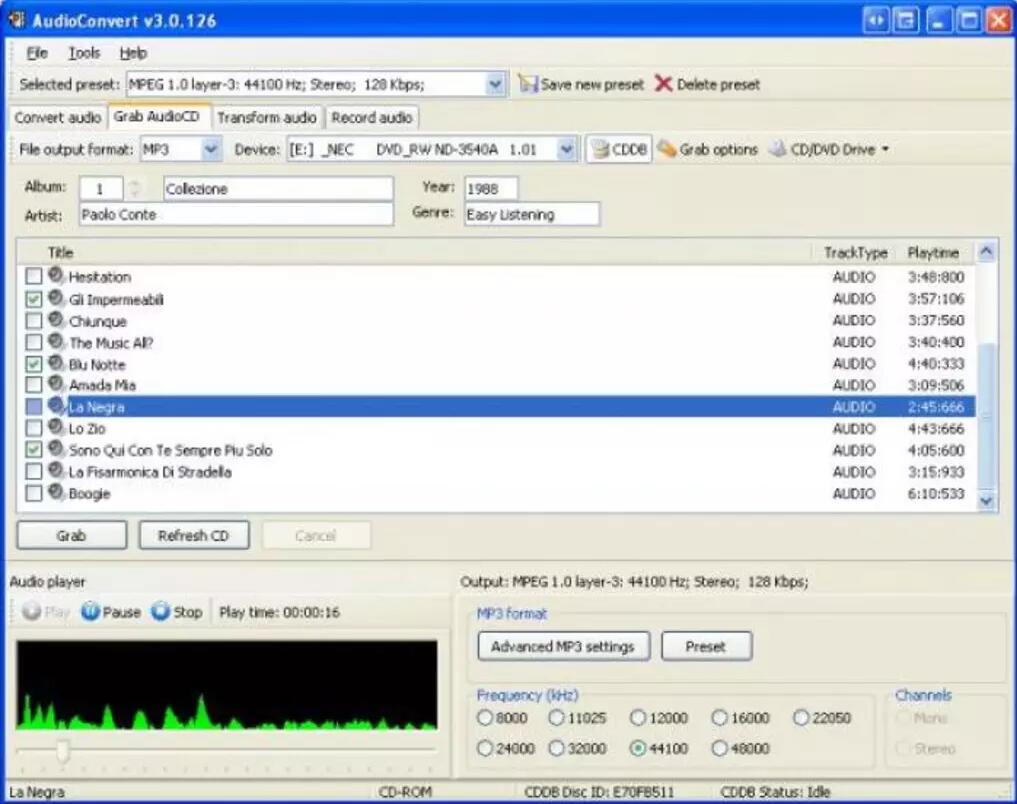Image resolution: width=1017 pixels, height=804 pixels.
Task: Click the audio player position slider handle
Action: 62,751
